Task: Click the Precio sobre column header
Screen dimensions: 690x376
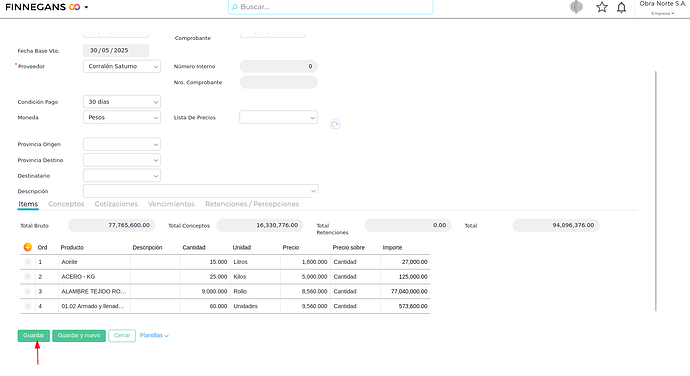Action: (x=349, y=247)
